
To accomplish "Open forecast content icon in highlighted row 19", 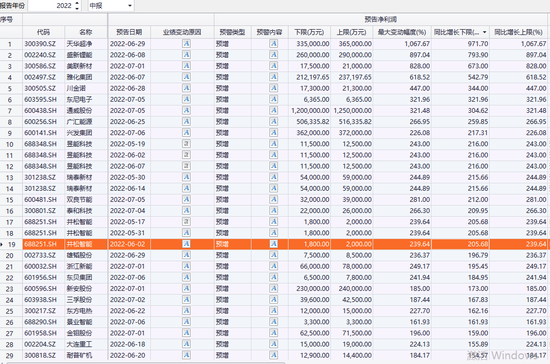I will [x=273, y=244].
